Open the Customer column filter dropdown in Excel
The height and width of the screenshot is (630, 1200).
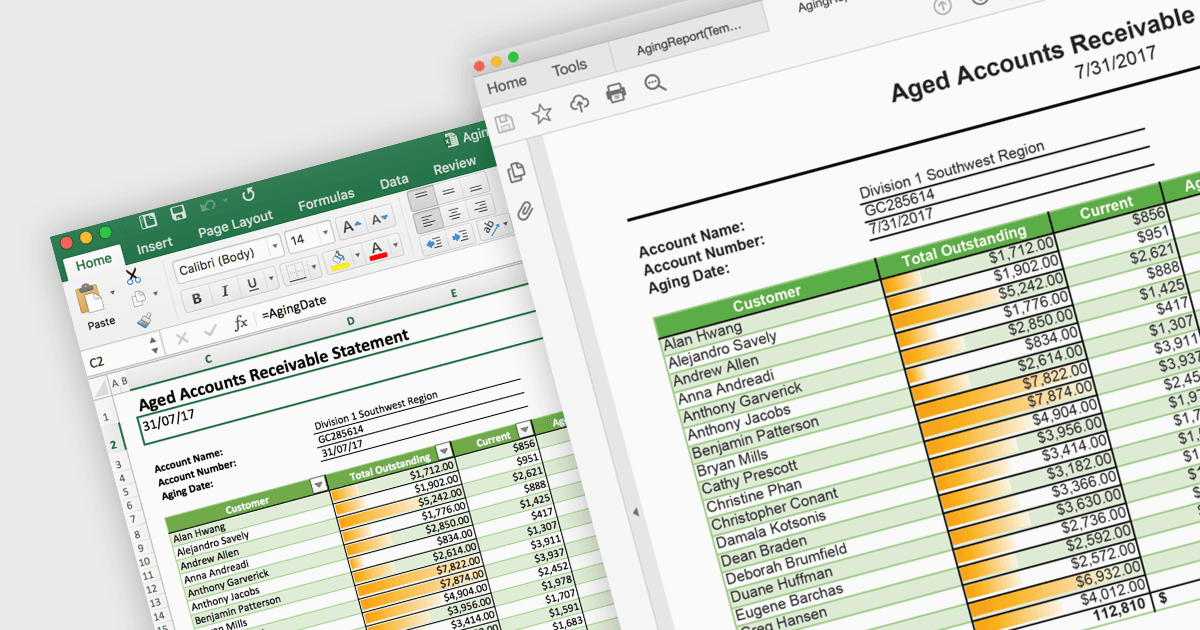click(x=318, y=484)
